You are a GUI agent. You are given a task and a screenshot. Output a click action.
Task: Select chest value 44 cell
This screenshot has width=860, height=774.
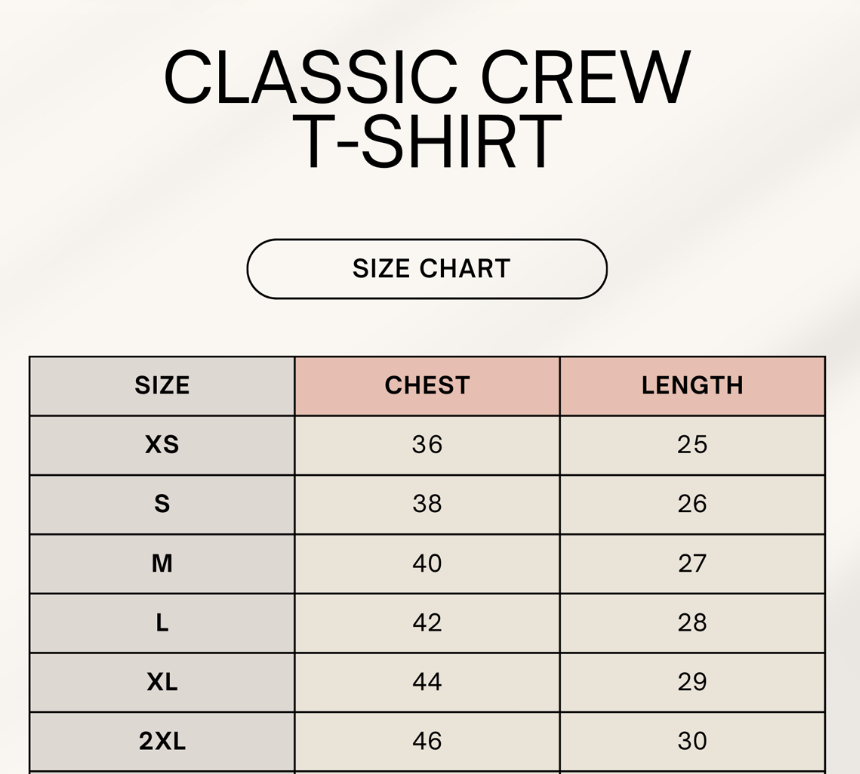click(427, 682)
